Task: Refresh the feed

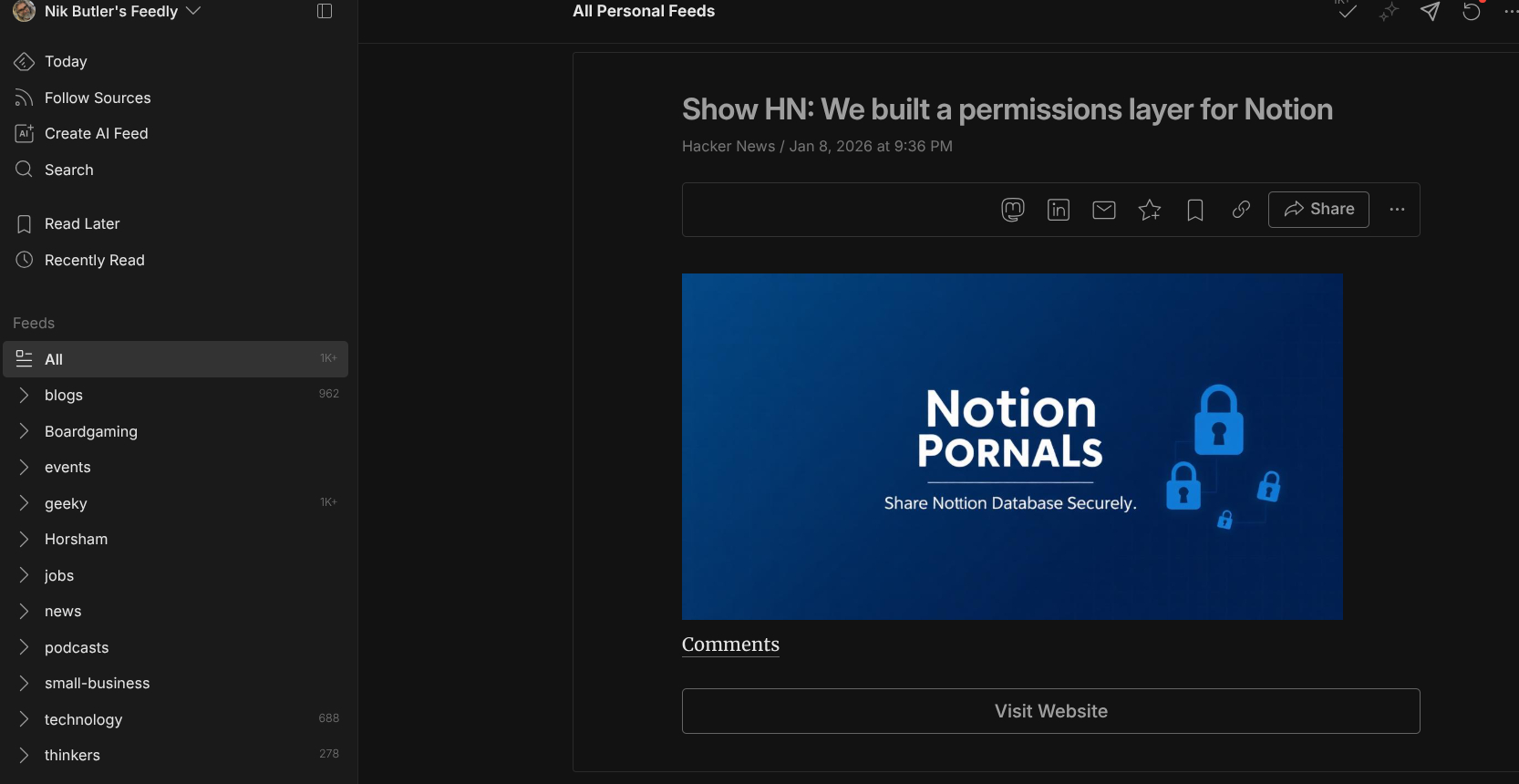Action: tap(1471, 12)
